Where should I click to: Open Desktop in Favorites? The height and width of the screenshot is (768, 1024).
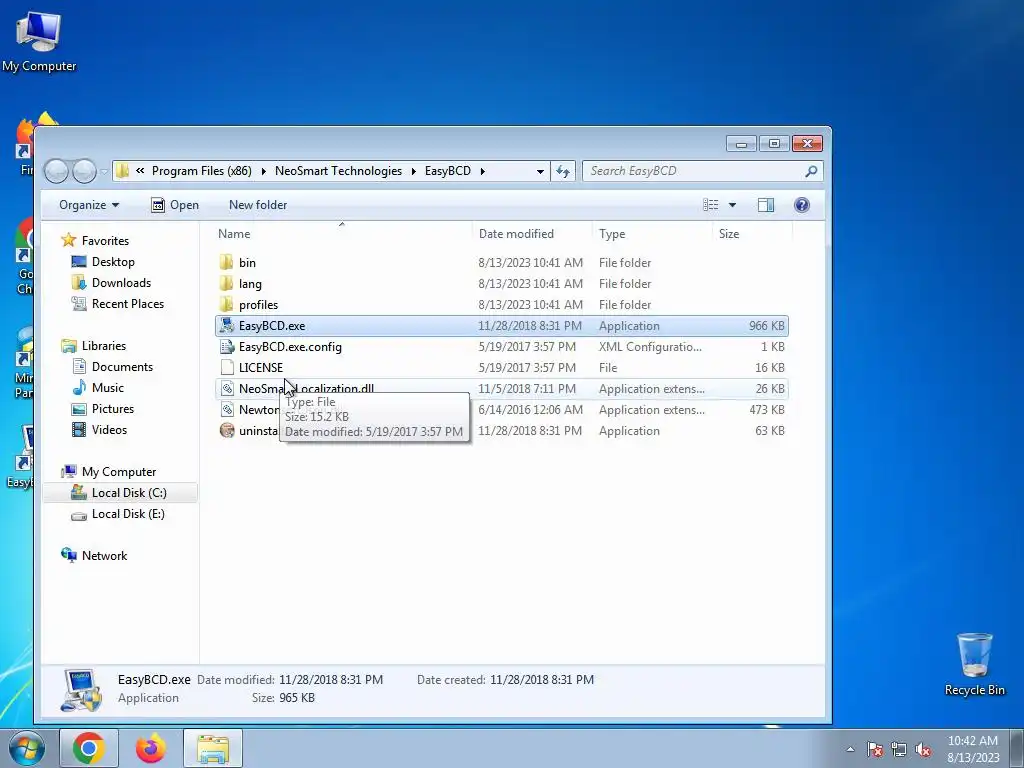(113, 262)
